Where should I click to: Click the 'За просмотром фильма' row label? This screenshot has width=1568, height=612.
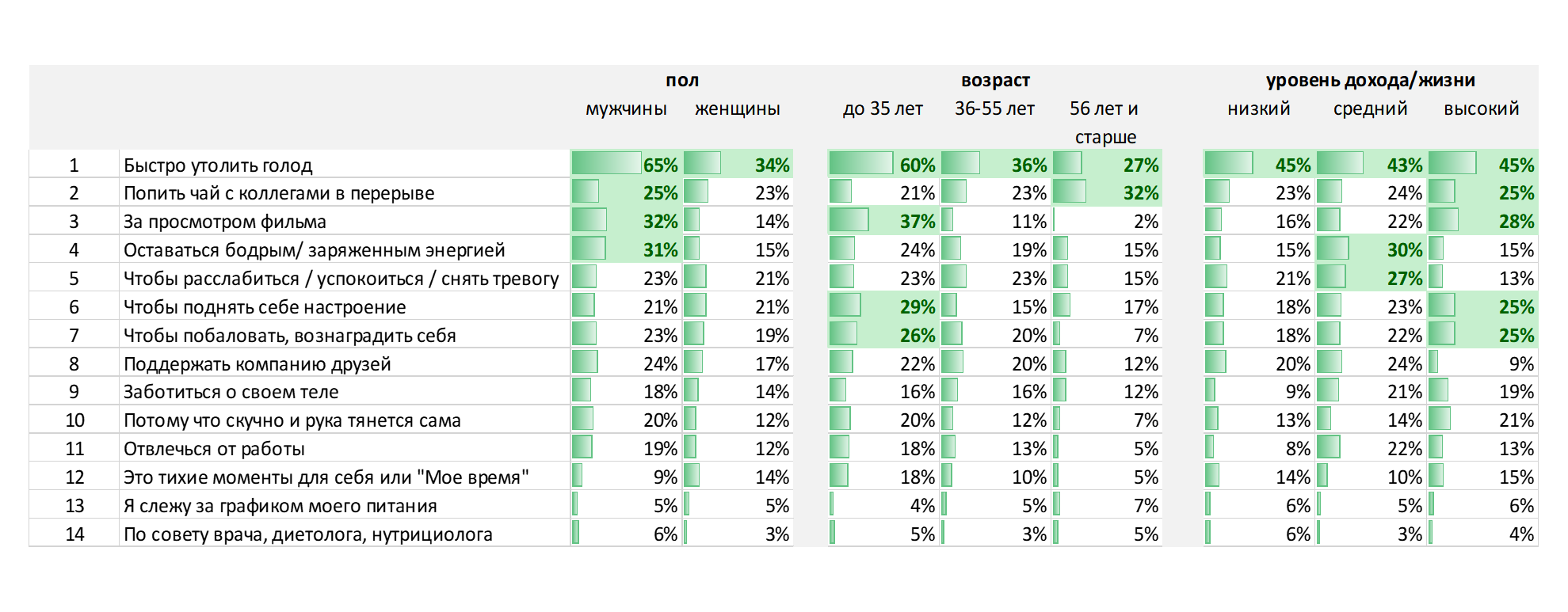tap(225, 222)
